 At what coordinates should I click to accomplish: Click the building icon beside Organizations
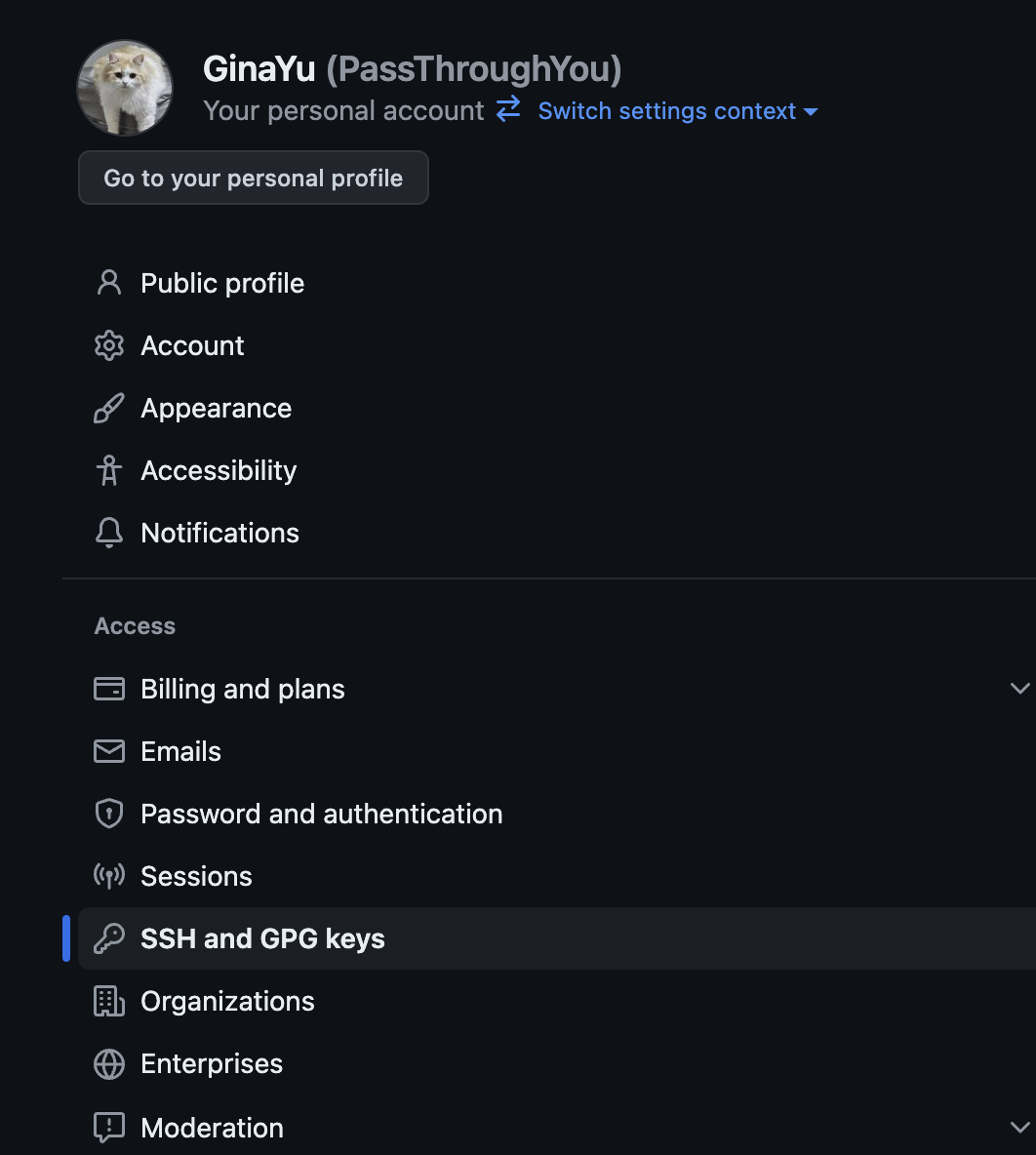[109, 1001]
